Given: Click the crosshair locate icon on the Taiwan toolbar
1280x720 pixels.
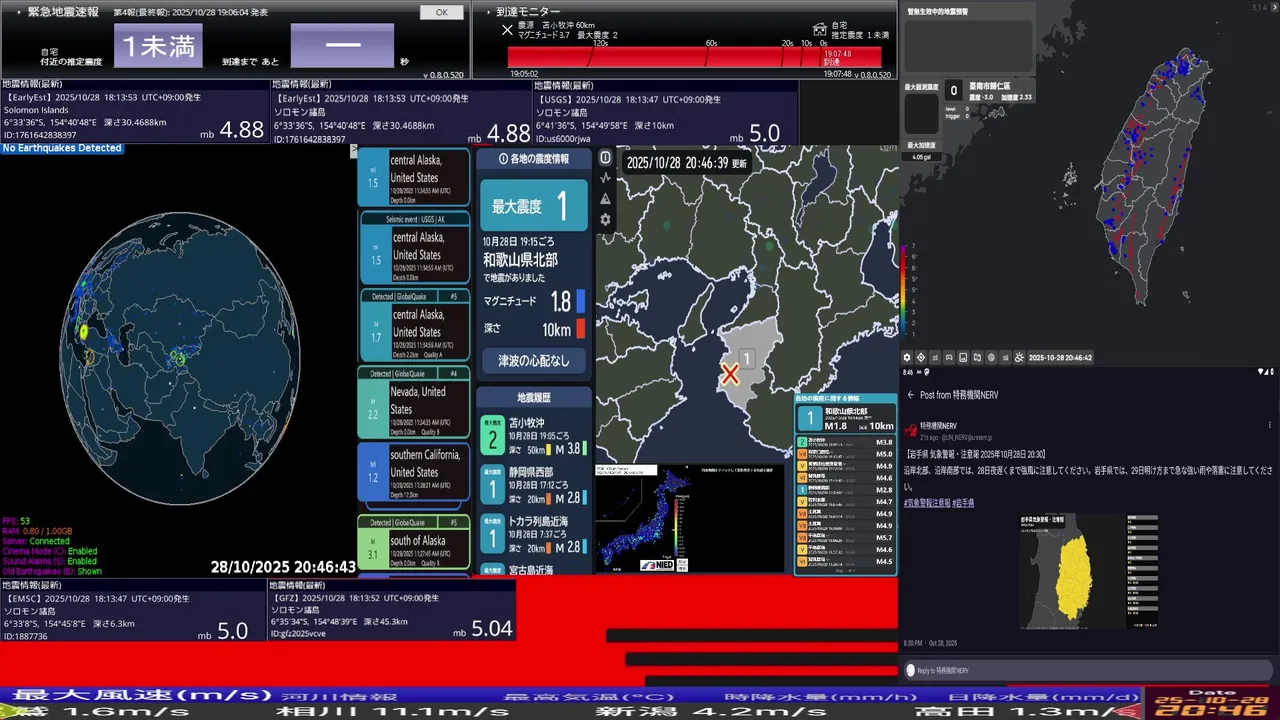Looking at the screenshot, I should click(x=921, y=357).
